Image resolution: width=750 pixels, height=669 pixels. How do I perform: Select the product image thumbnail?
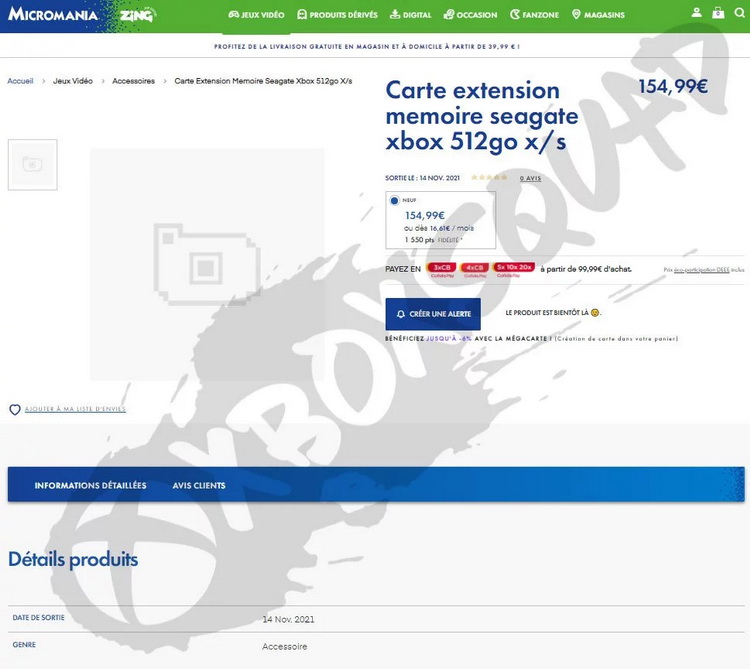pos(33,165)
